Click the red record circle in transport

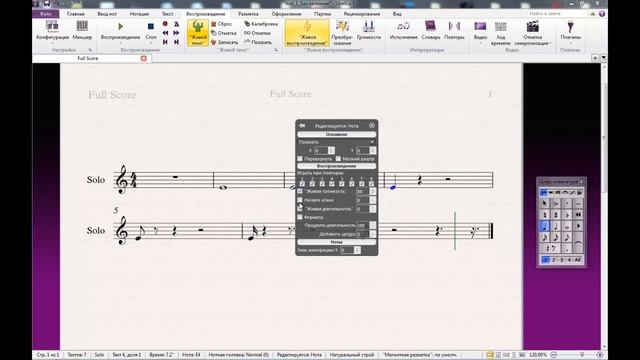pyautogui.click(x=165, y=24)
